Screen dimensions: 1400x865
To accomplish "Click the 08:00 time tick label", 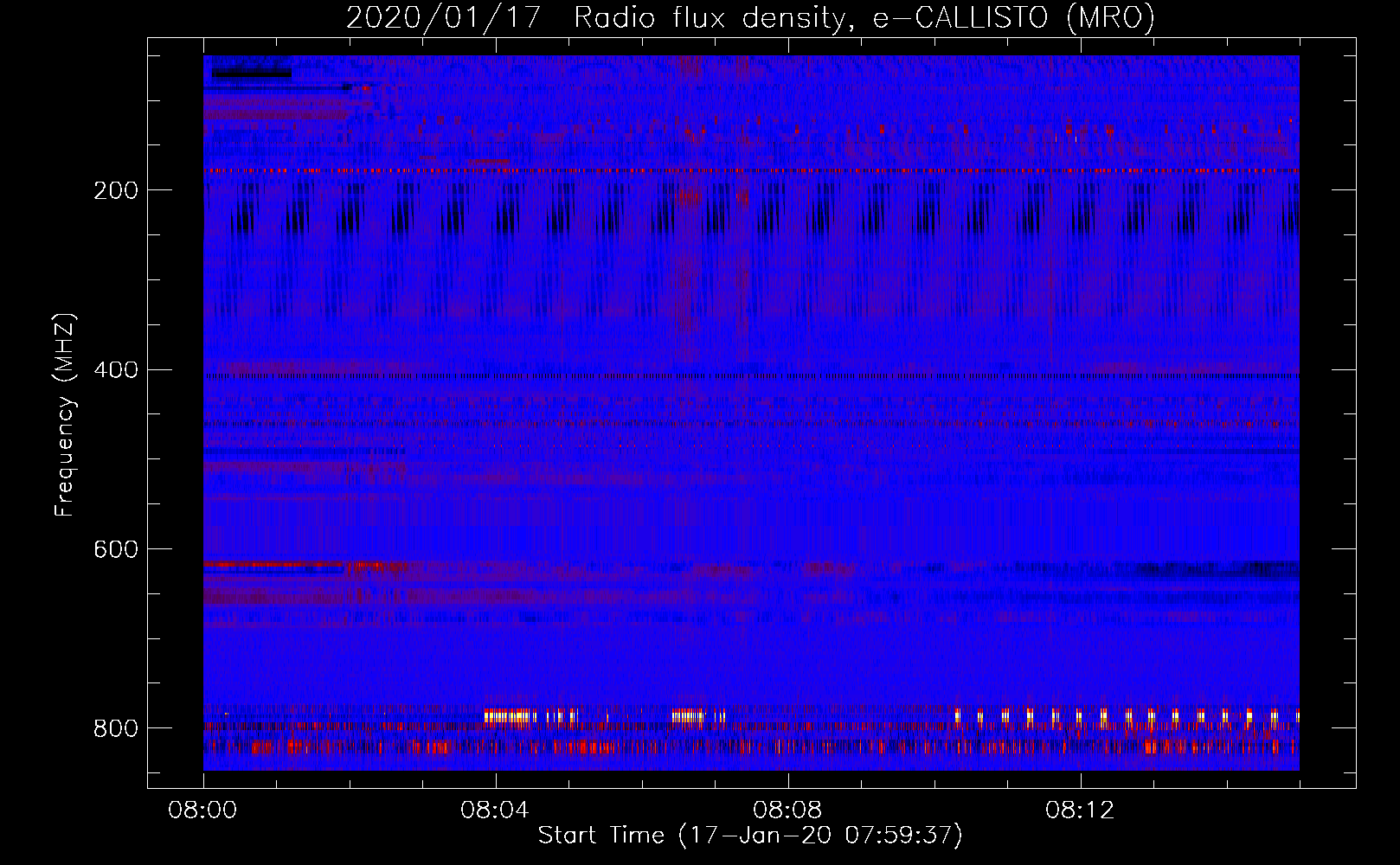I will [203, 811].
